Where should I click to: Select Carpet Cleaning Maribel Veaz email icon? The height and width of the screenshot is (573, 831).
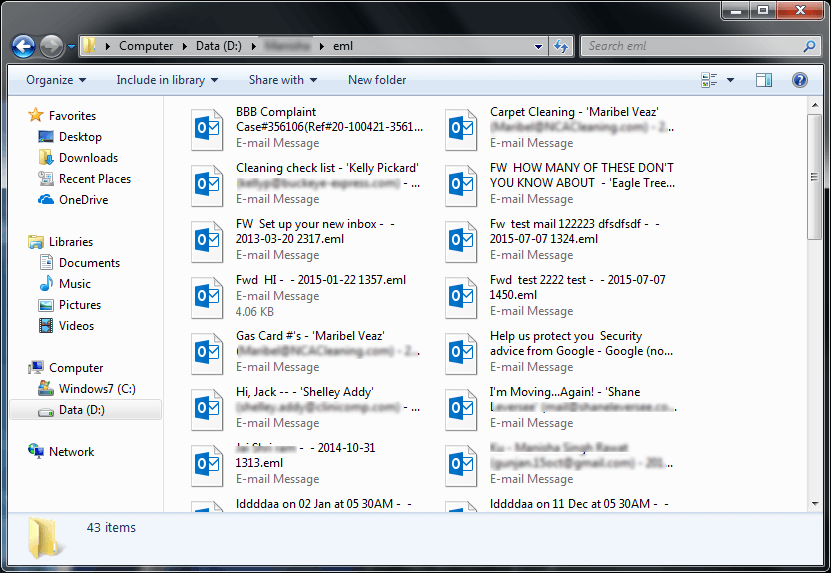[x=461, y=129]
